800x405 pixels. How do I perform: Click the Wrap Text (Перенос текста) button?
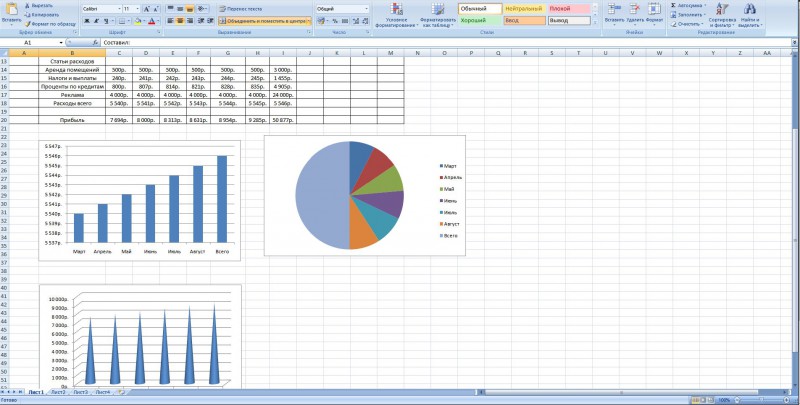(x=241, y=9)
